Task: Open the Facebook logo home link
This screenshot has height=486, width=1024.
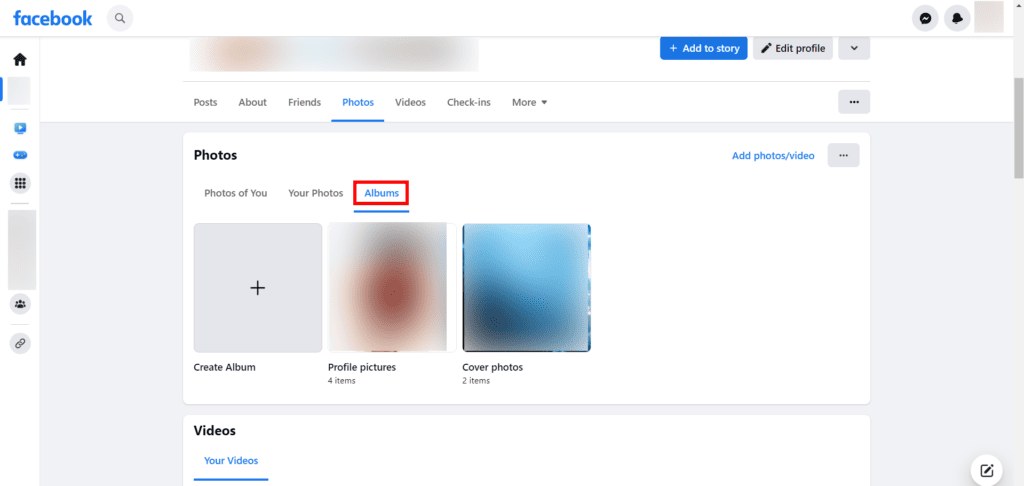Action: coord(53,18)
